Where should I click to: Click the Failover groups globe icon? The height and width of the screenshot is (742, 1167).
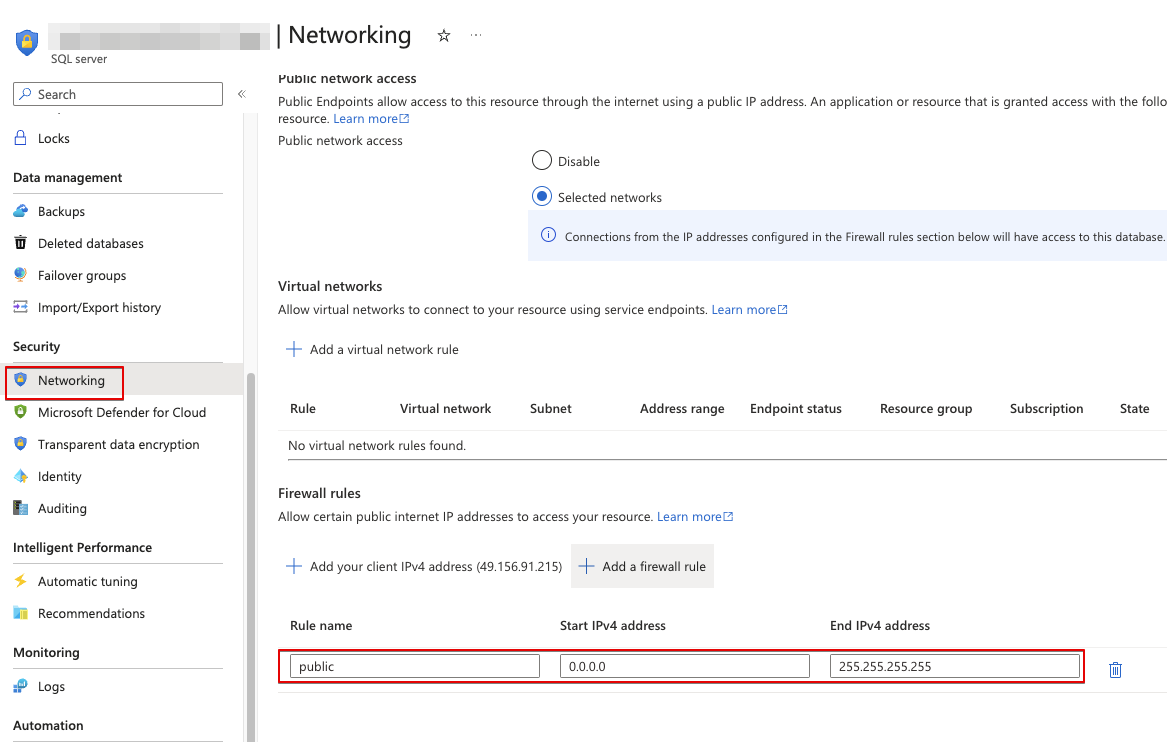point(21,276)
